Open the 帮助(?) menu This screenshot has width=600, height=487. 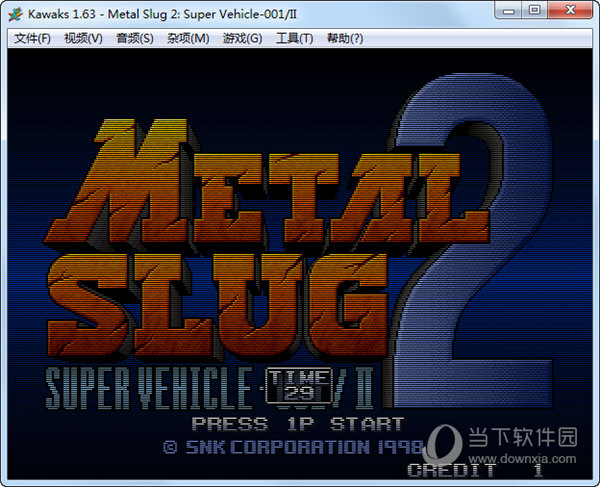coord(345,38)
